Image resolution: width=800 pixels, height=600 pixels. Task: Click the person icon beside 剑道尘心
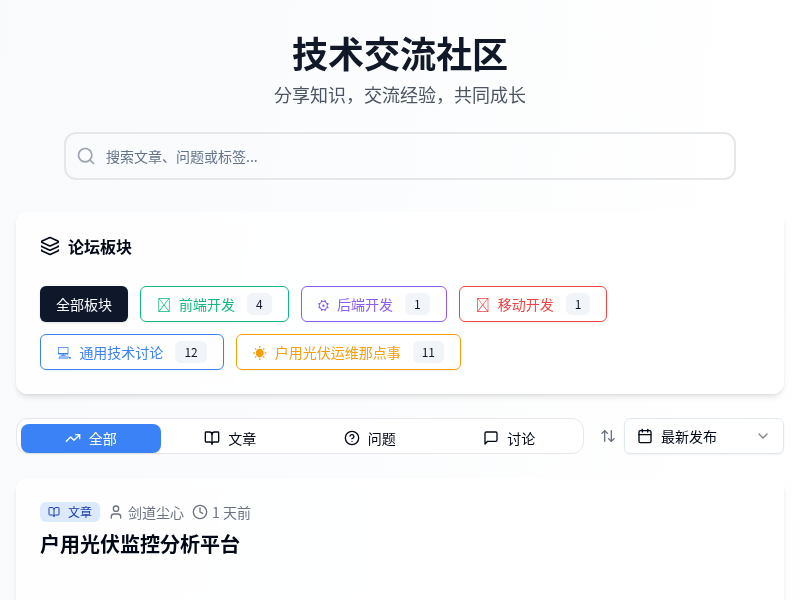tap(115, 512)
